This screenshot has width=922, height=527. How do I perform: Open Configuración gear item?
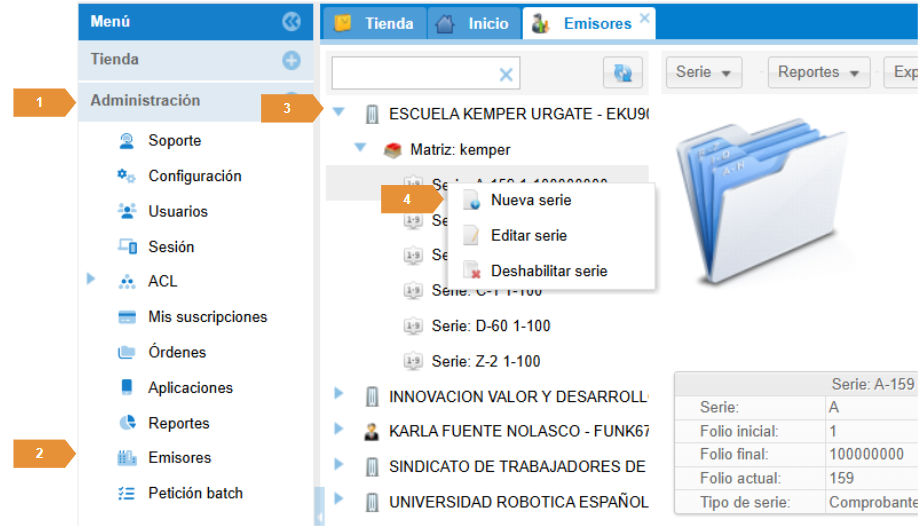[194, 176]
